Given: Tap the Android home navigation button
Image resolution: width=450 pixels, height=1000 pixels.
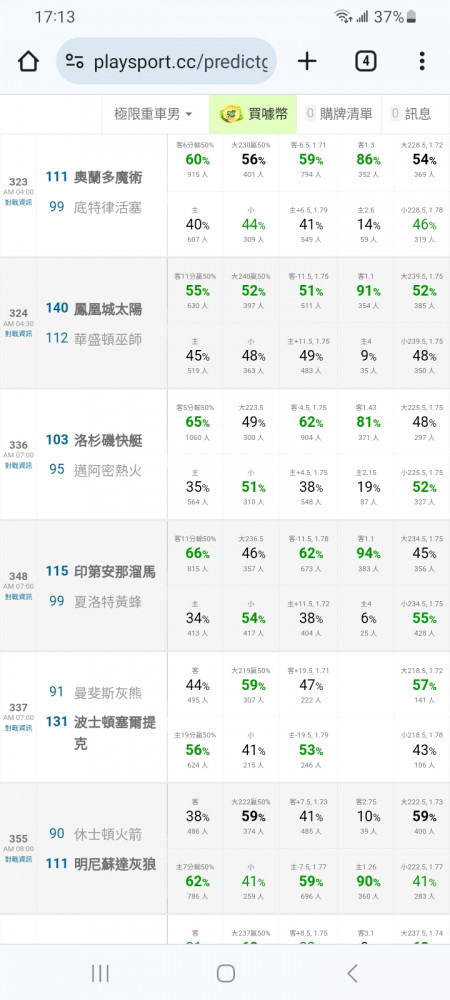Looking at the screenshot, I should tap(226, 973).
